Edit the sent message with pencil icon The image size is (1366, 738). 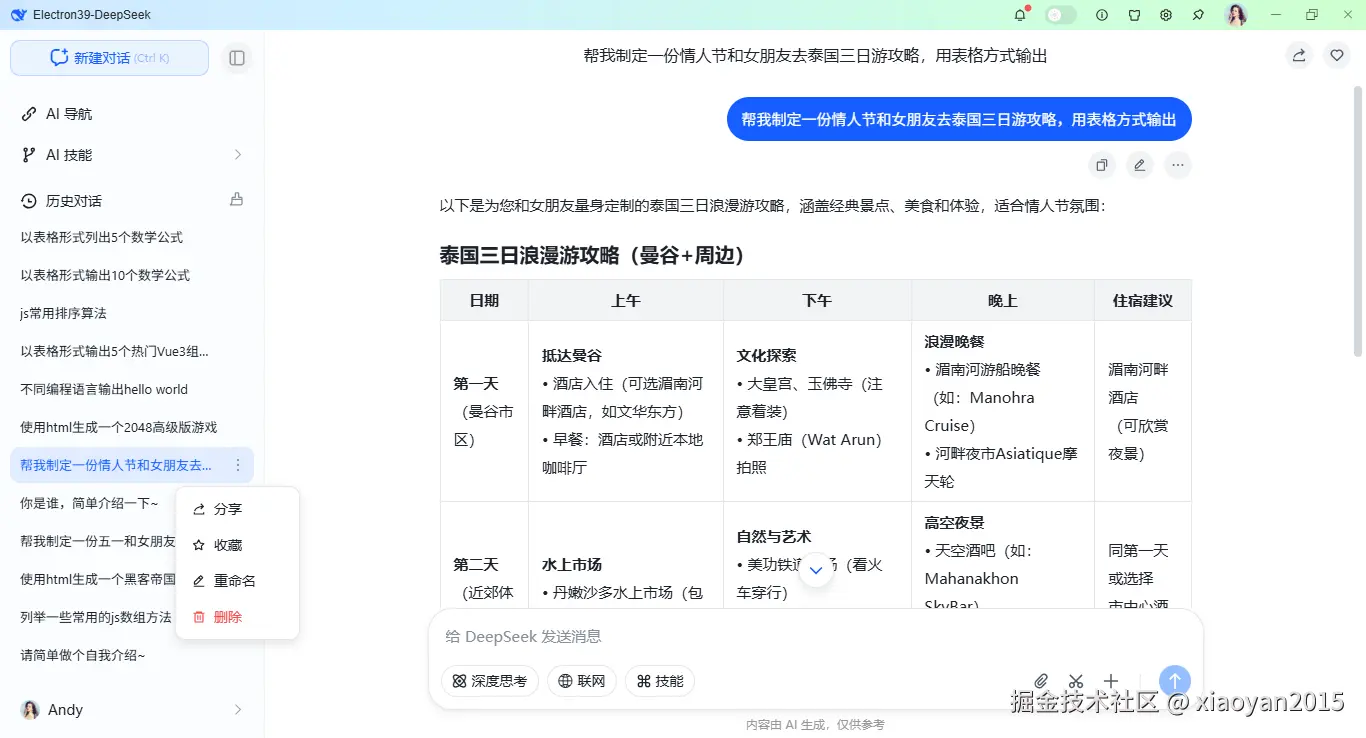[x=1140, y=164]
